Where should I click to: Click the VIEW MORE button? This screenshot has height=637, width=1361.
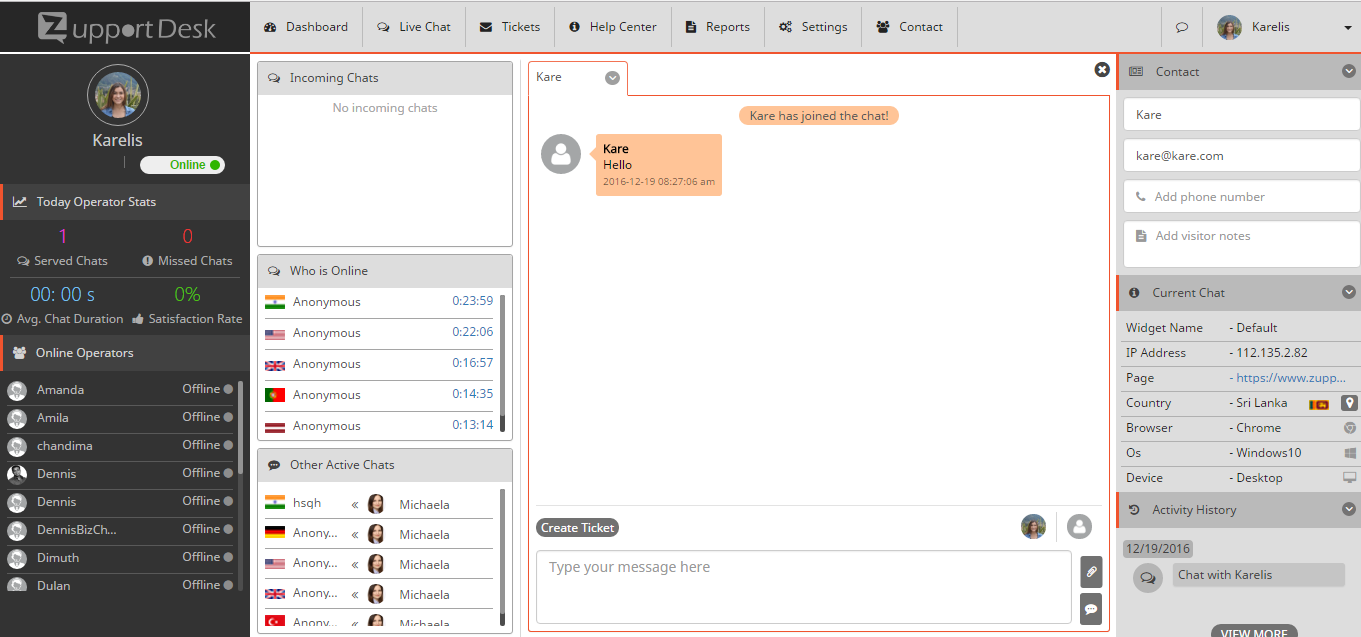[1254, 632]
